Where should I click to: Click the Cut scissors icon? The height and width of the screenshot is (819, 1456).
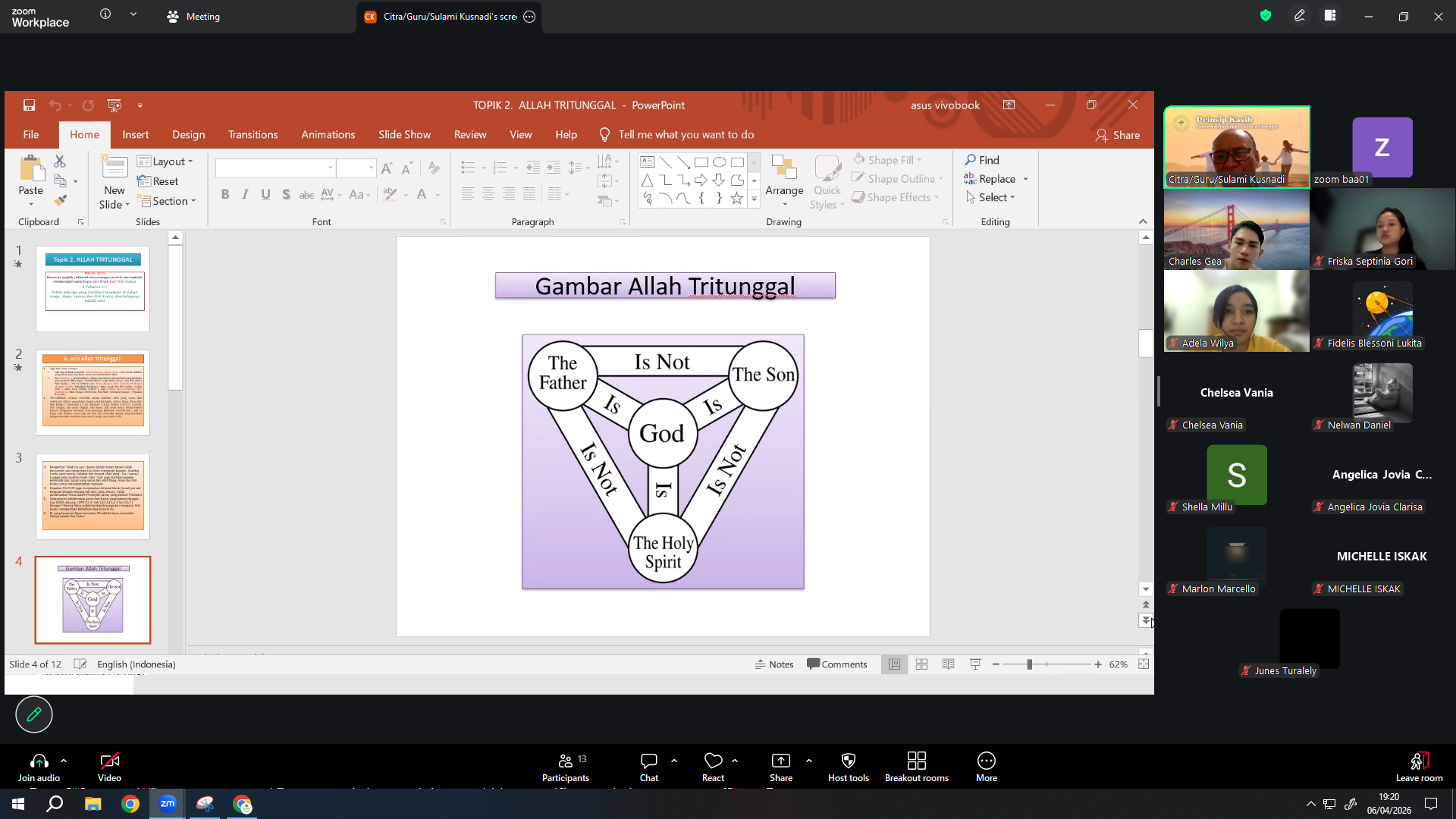[60, 161]
